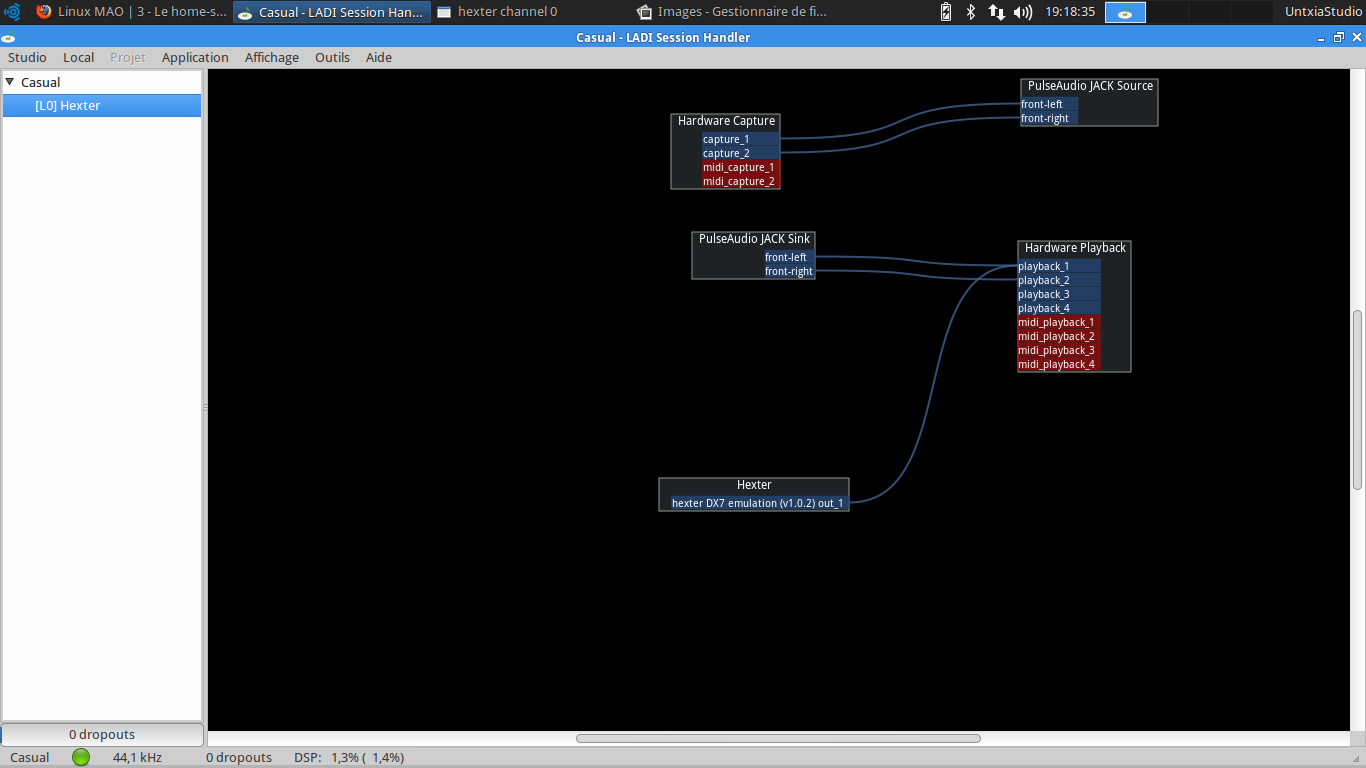The height and width of the screenshot is (768, 1366).
Task: Select the capture_2 port
Action: (740, 153)
